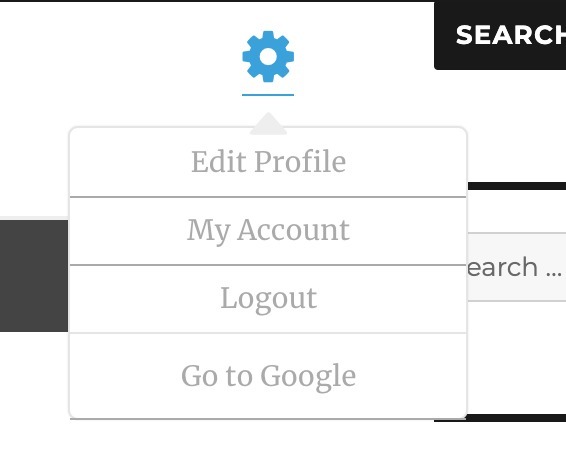Focus the search text field
Image resolution: width=566 pixels, height=462 pixels.
(517, 267)
